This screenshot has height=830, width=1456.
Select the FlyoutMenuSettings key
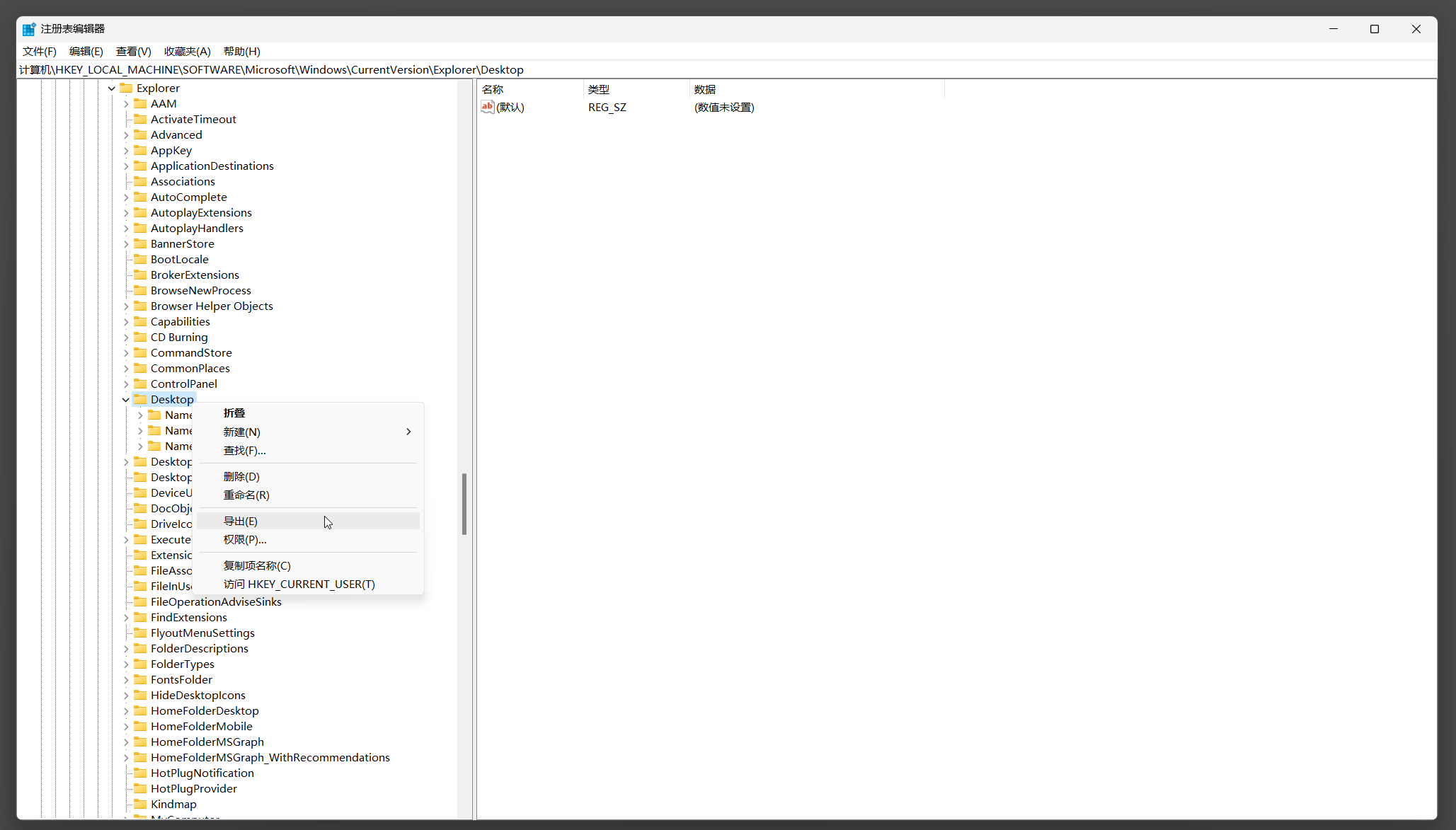tap(202, 633)
